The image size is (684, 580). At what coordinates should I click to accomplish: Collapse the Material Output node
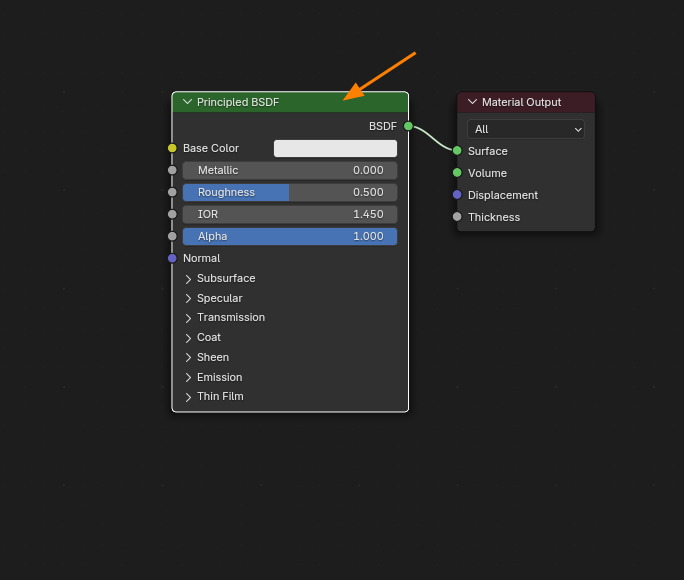point(472,102)
